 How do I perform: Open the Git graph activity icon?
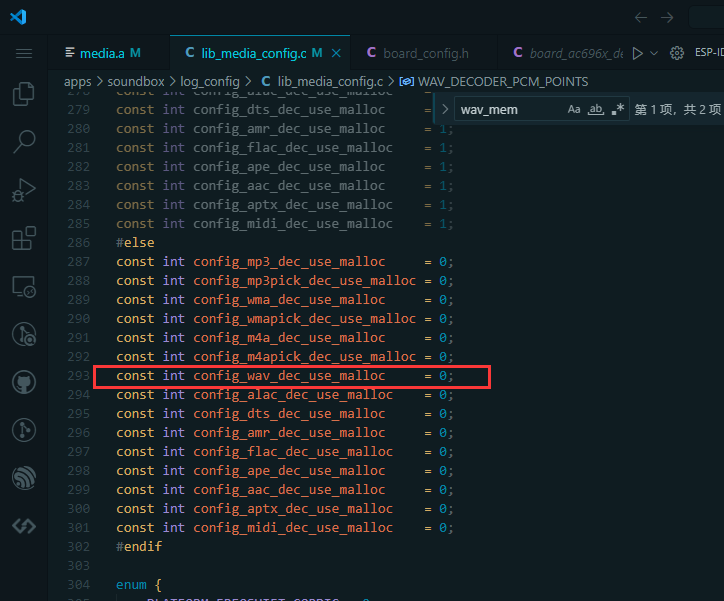(24, 430)
